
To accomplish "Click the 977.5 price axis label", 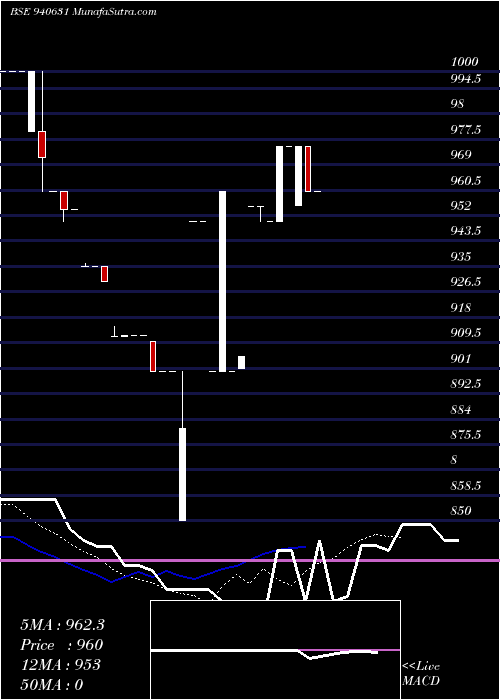I will pyautogui.click(x=466, y=130).
